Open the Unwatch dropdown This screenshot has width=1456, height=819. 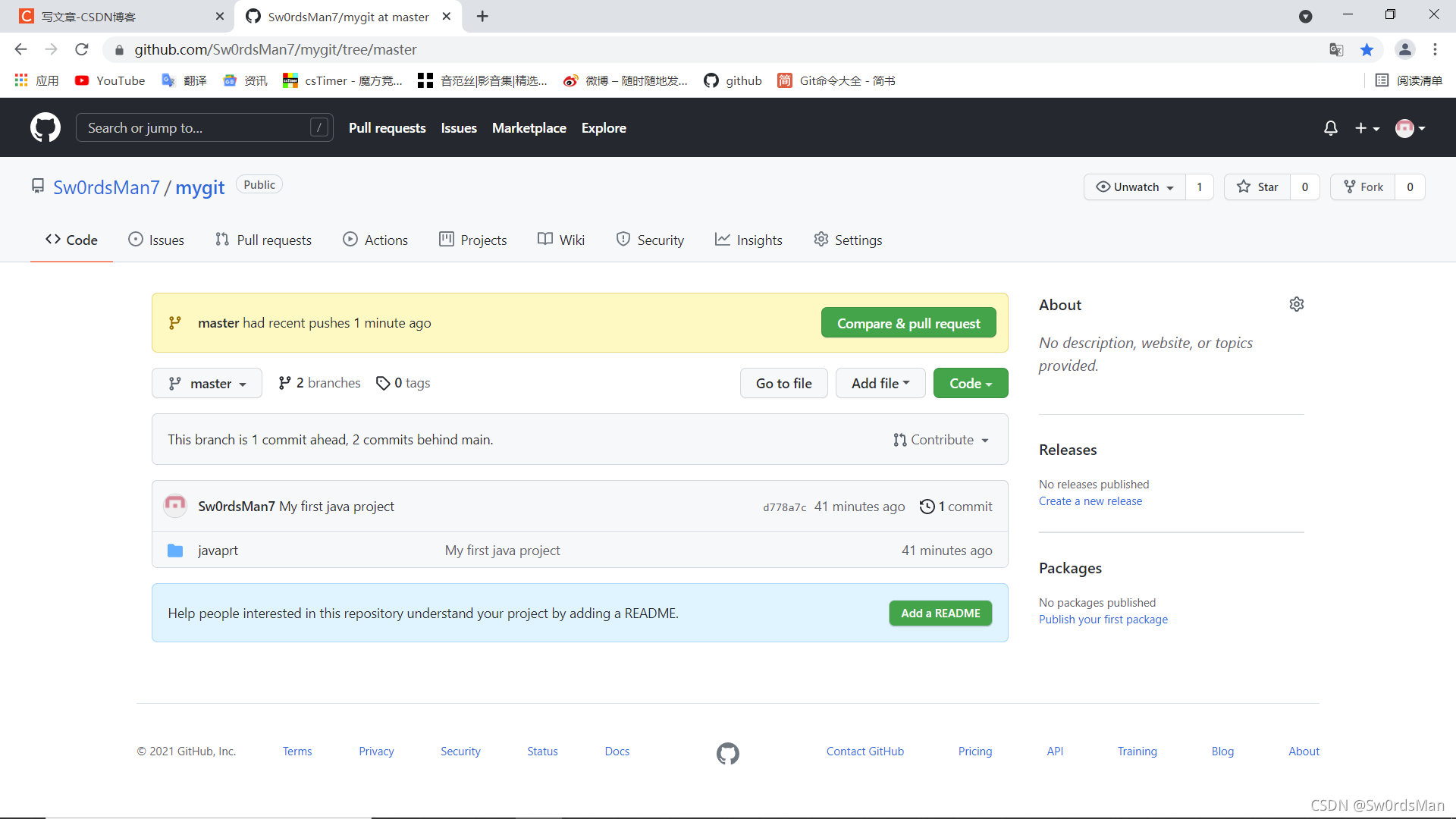click(x=1135, y=187)
